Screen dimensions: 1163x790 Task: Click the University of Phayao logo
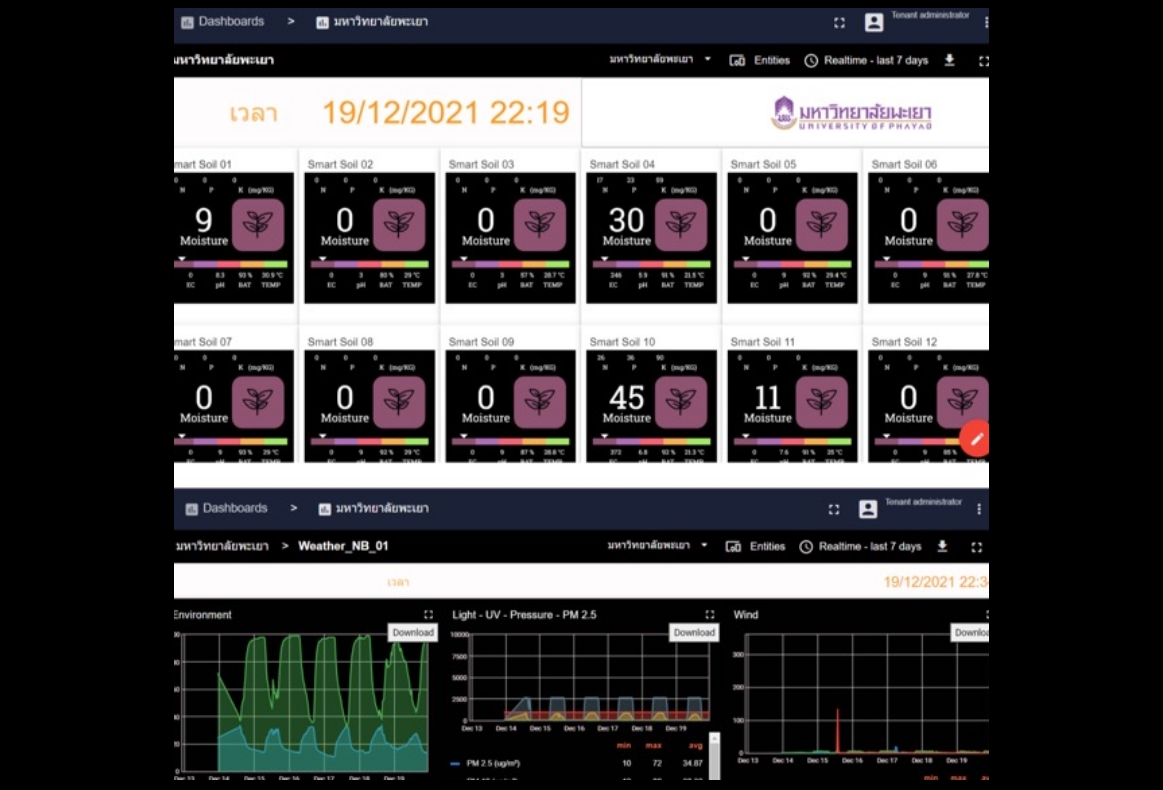[x=851, y=113]
